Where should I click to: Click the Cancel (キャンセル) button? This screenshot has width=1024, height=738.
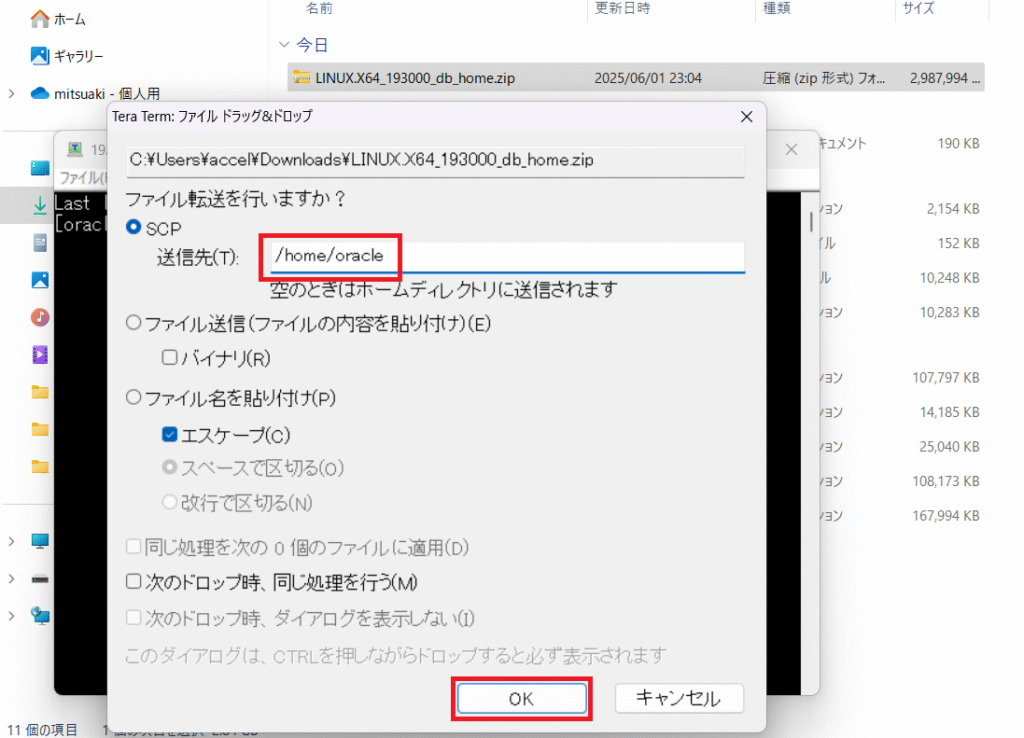pos(679,698)
